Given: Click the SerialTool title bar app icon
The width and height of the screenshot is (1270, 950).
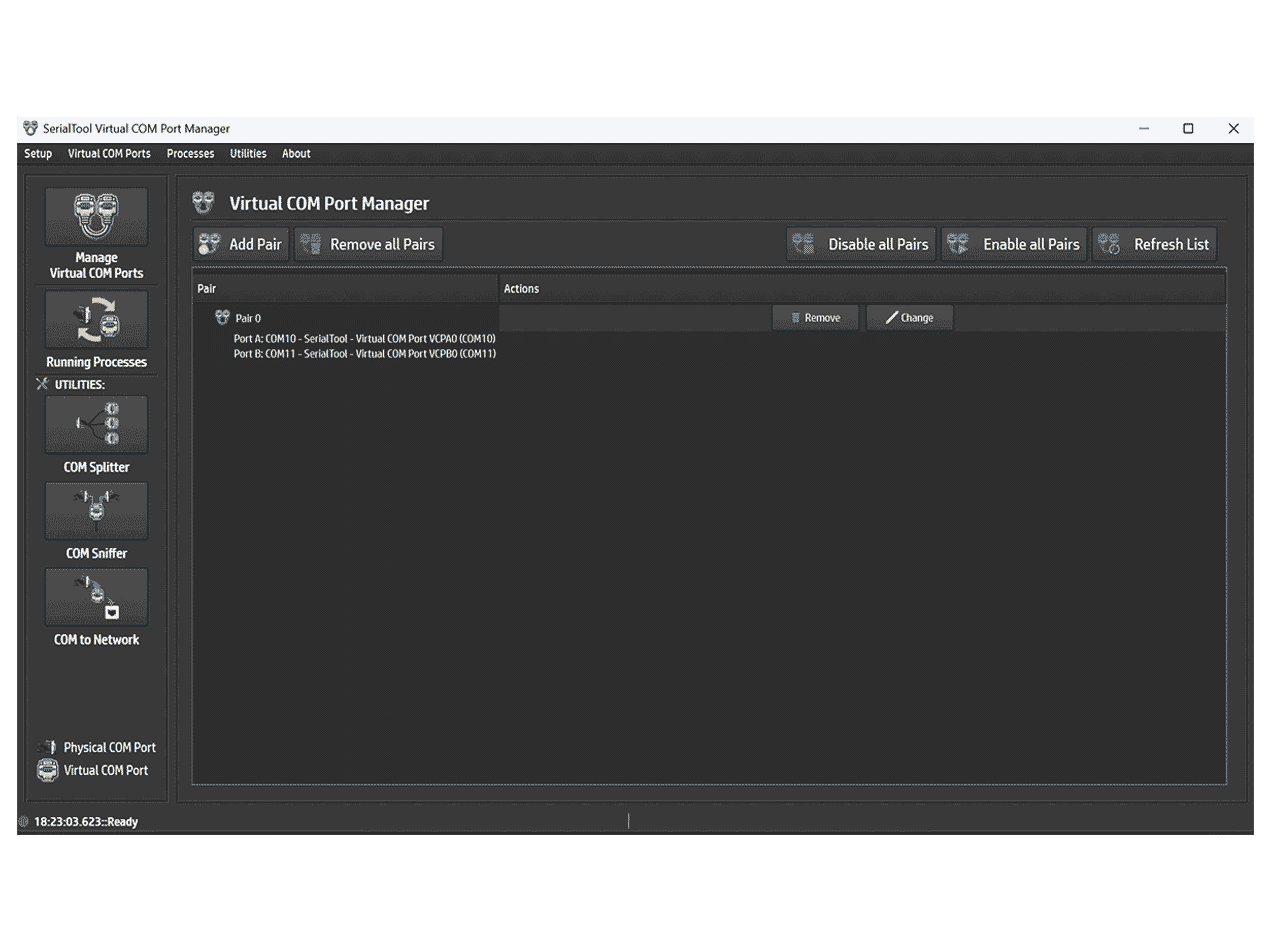Looking at the screenshot, I should [x=30, y=128].
